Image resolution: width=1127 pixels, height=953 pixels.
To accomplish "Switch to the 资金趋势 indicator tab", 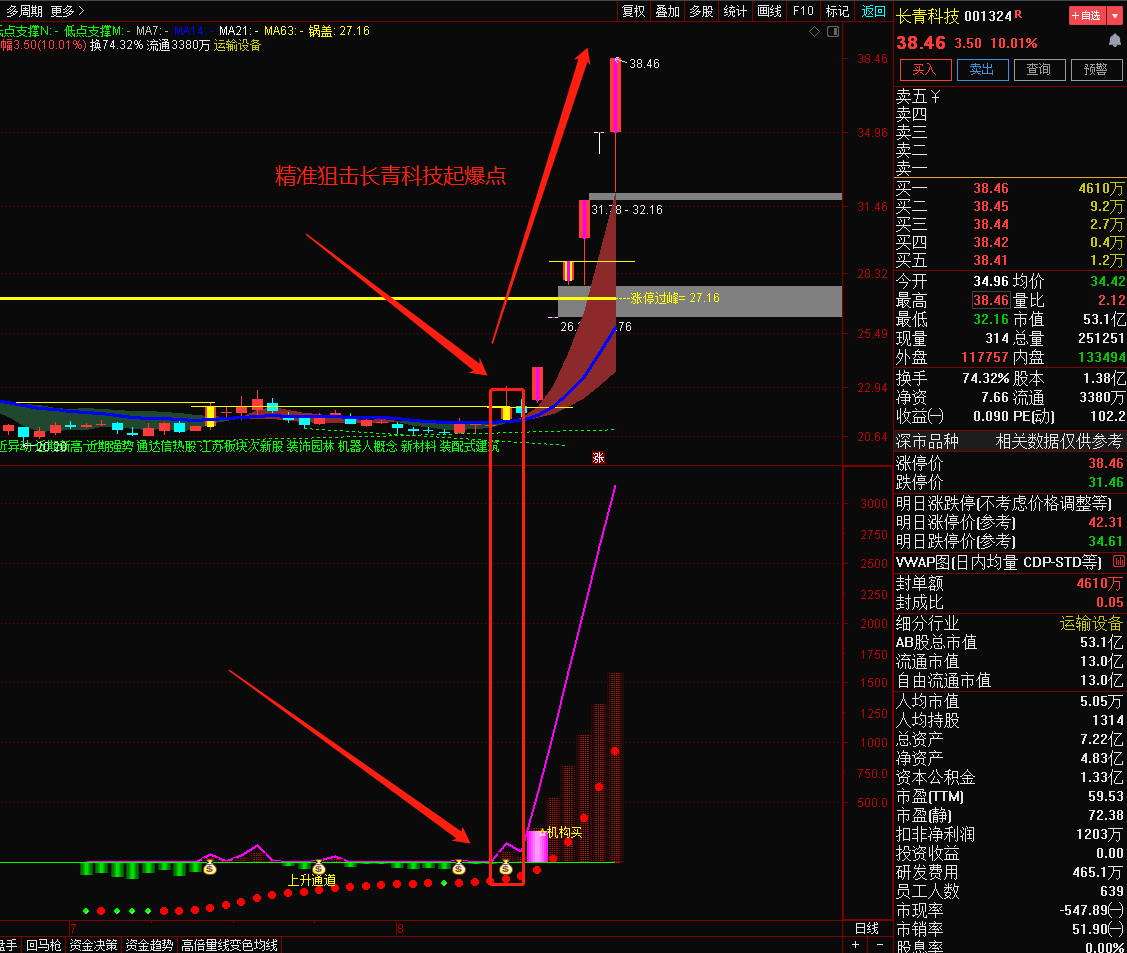I will click(x=150, y=945).
